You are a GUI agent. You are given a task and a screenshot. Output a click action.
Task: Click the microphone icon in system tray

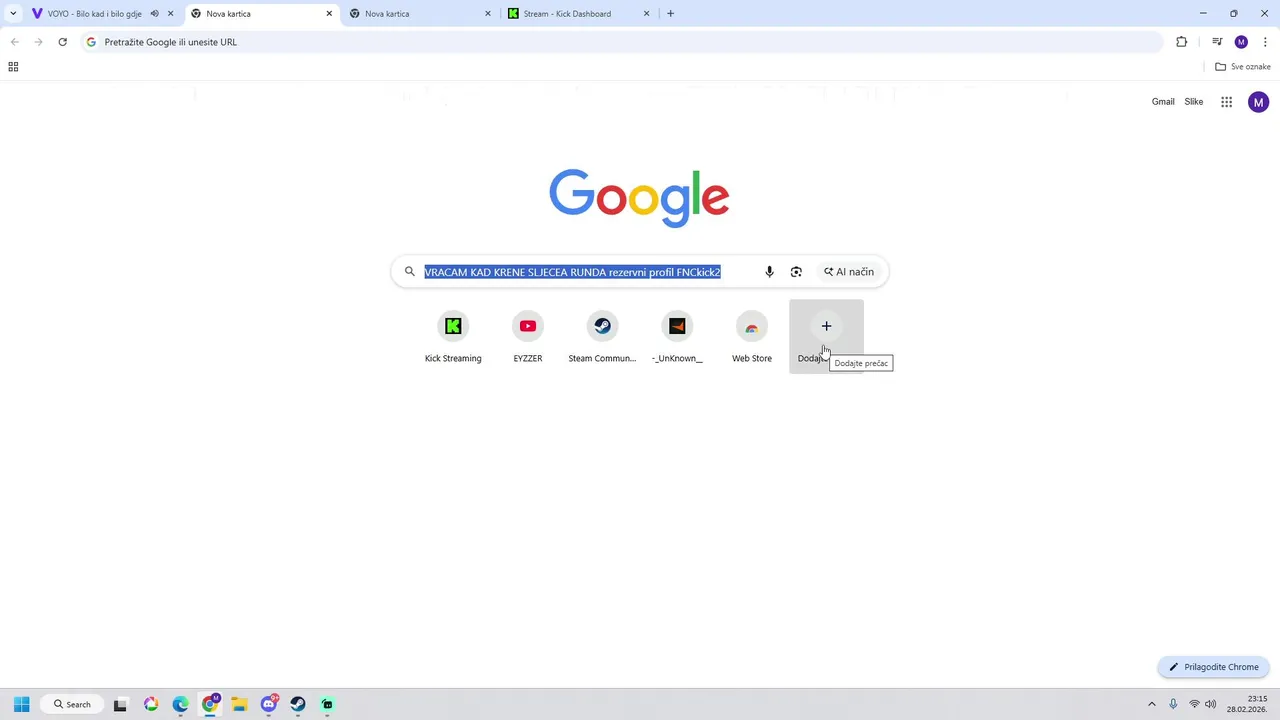(1173, 704)
